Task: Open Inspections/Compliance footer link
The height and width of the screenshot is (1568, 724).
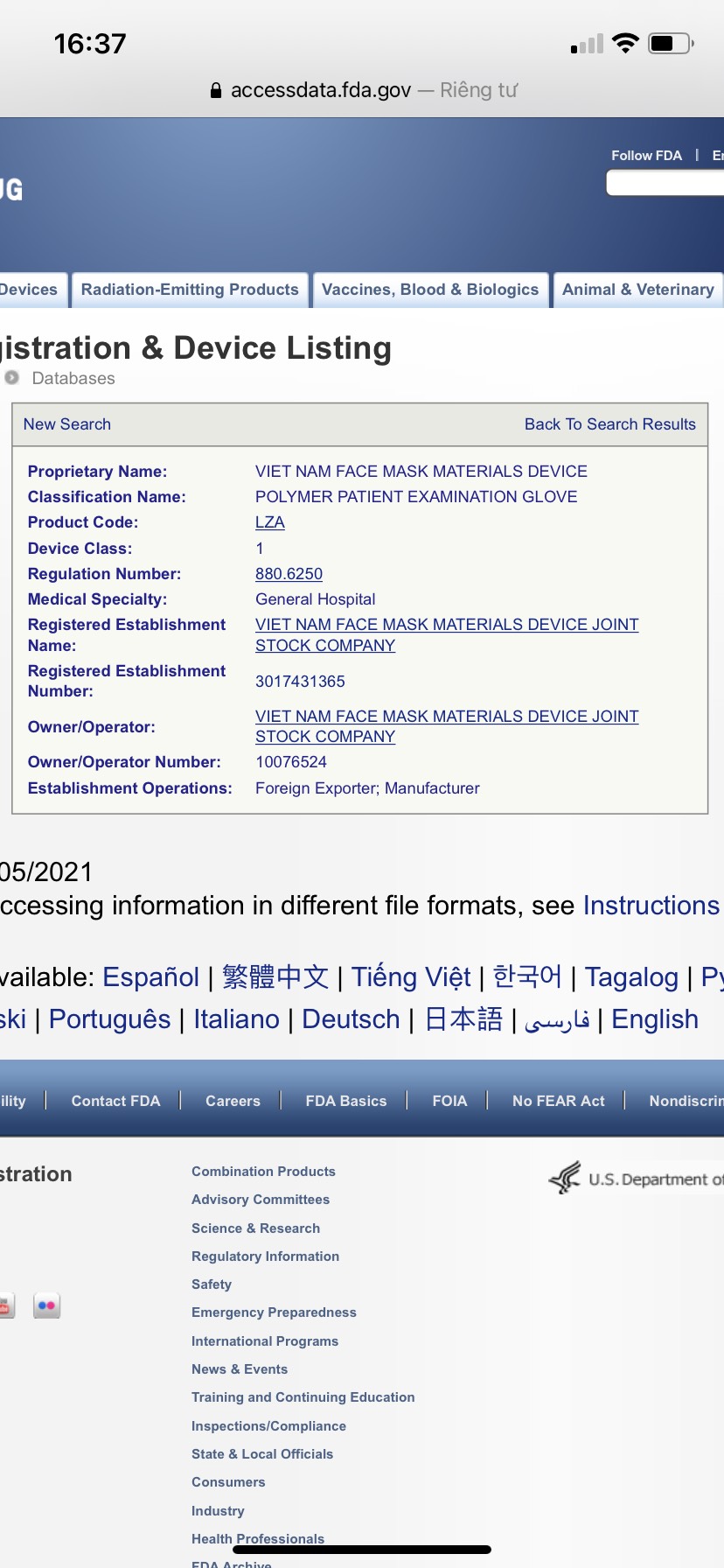Action: click(x=268, y=1426)
